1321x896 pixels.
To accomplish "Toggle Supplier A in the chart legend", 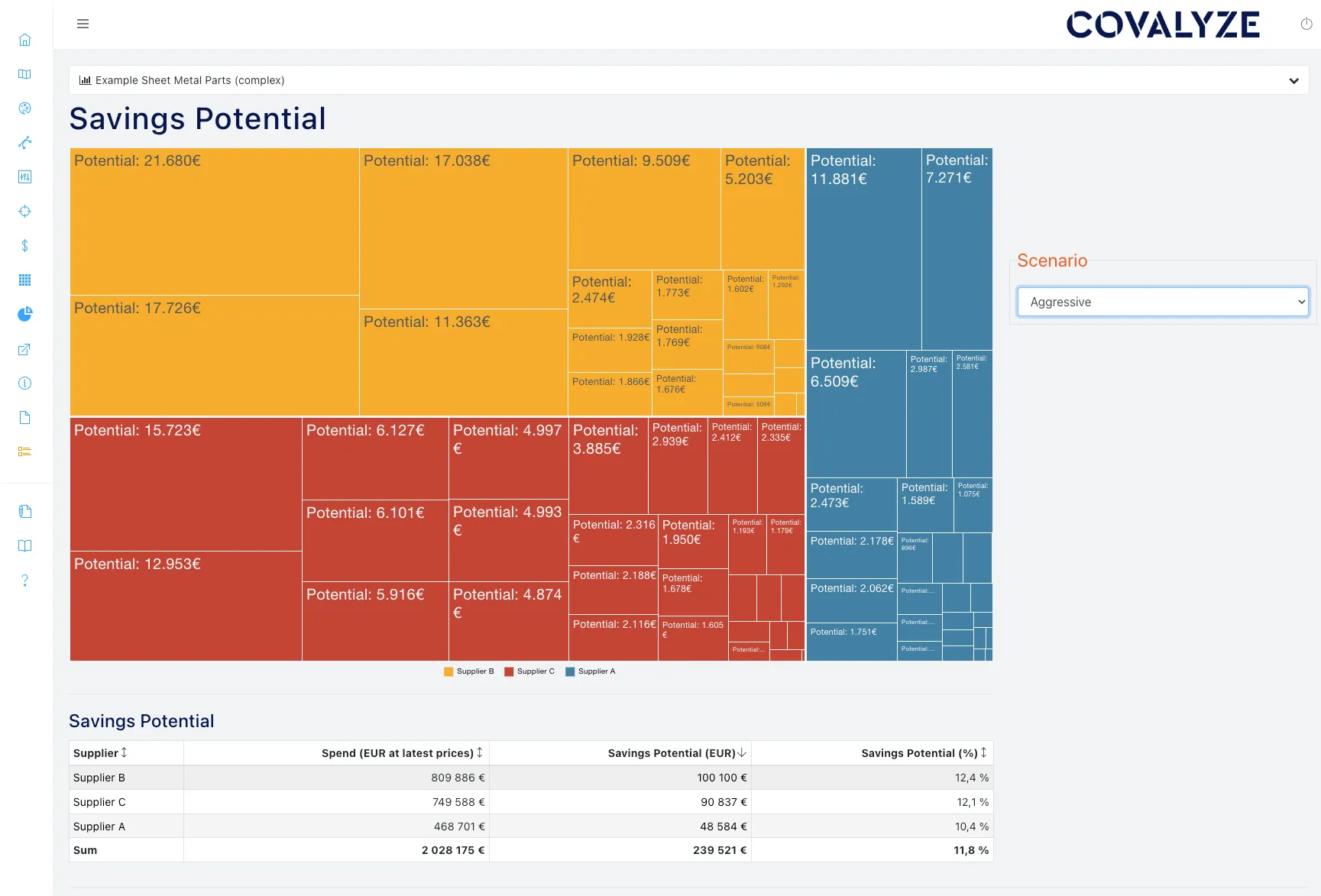I will [x=591, y=671].
